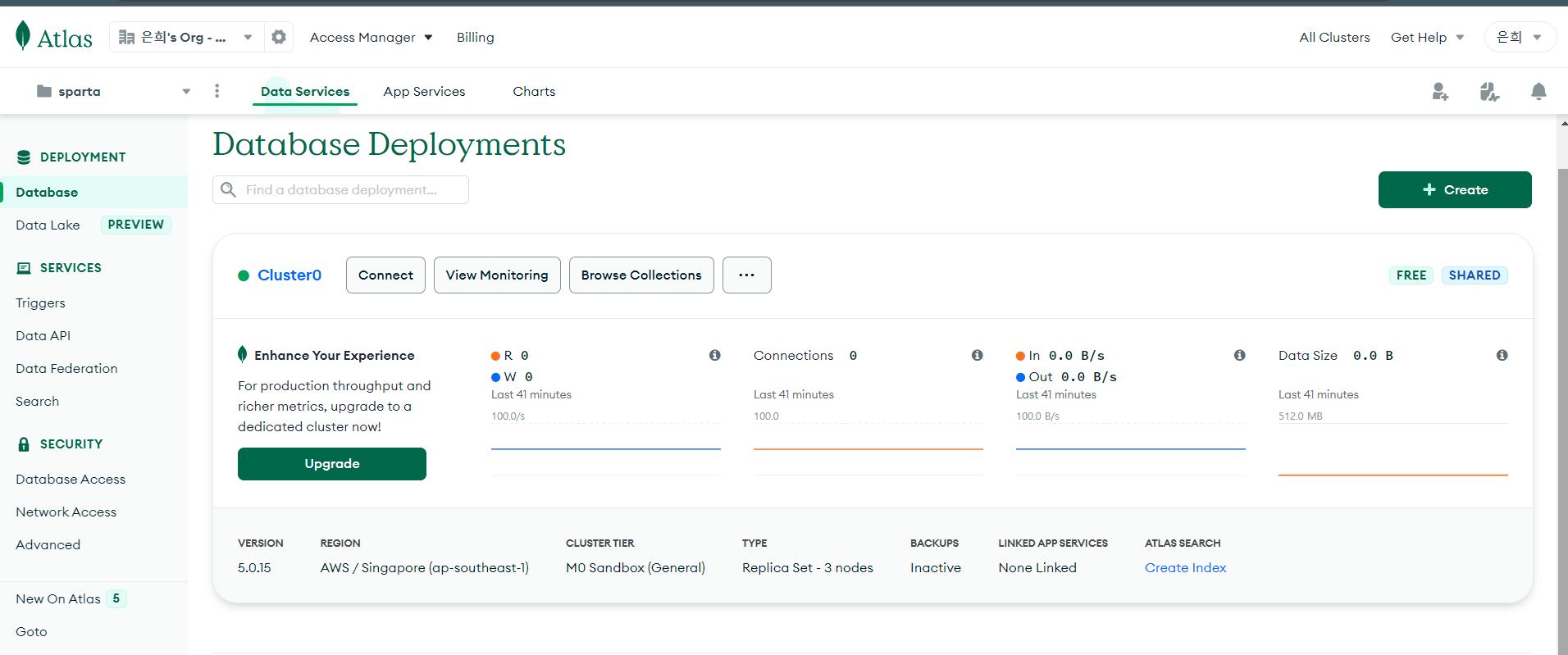Open project options three-dot menu
The image size is (1568, 655).
[x=217, y=91]
